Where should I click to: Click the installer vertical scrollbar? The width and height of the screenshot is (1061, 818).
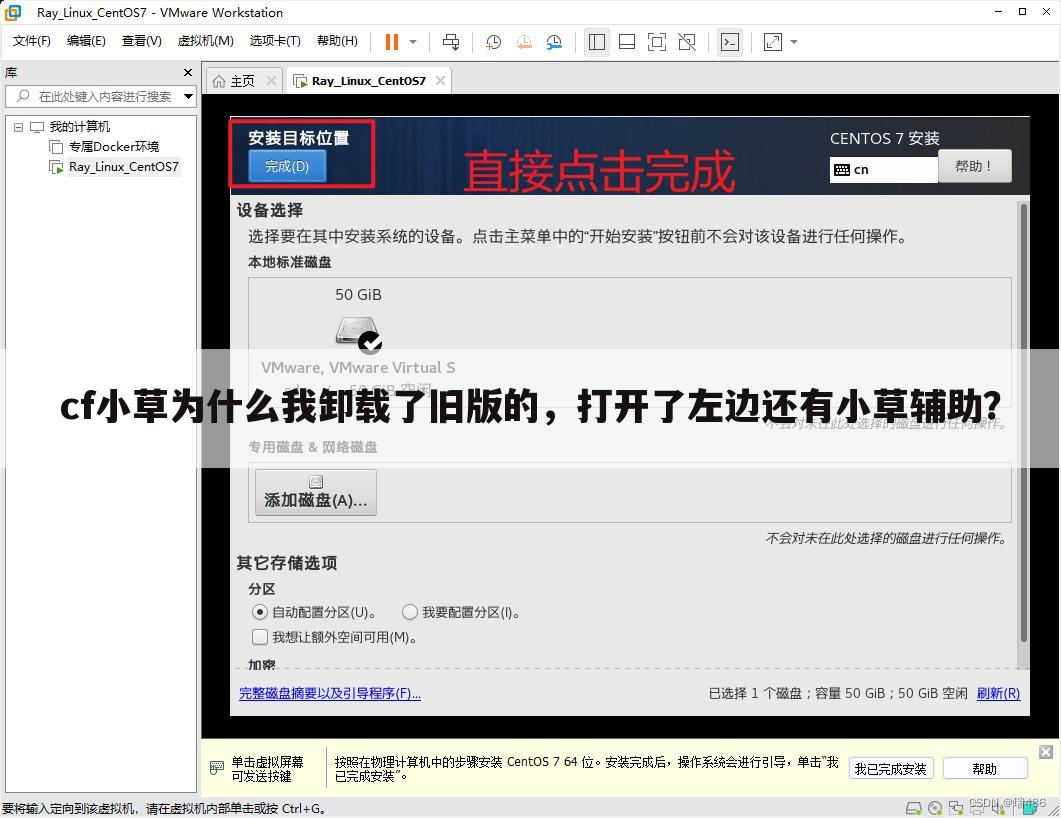click(1023, 423)
